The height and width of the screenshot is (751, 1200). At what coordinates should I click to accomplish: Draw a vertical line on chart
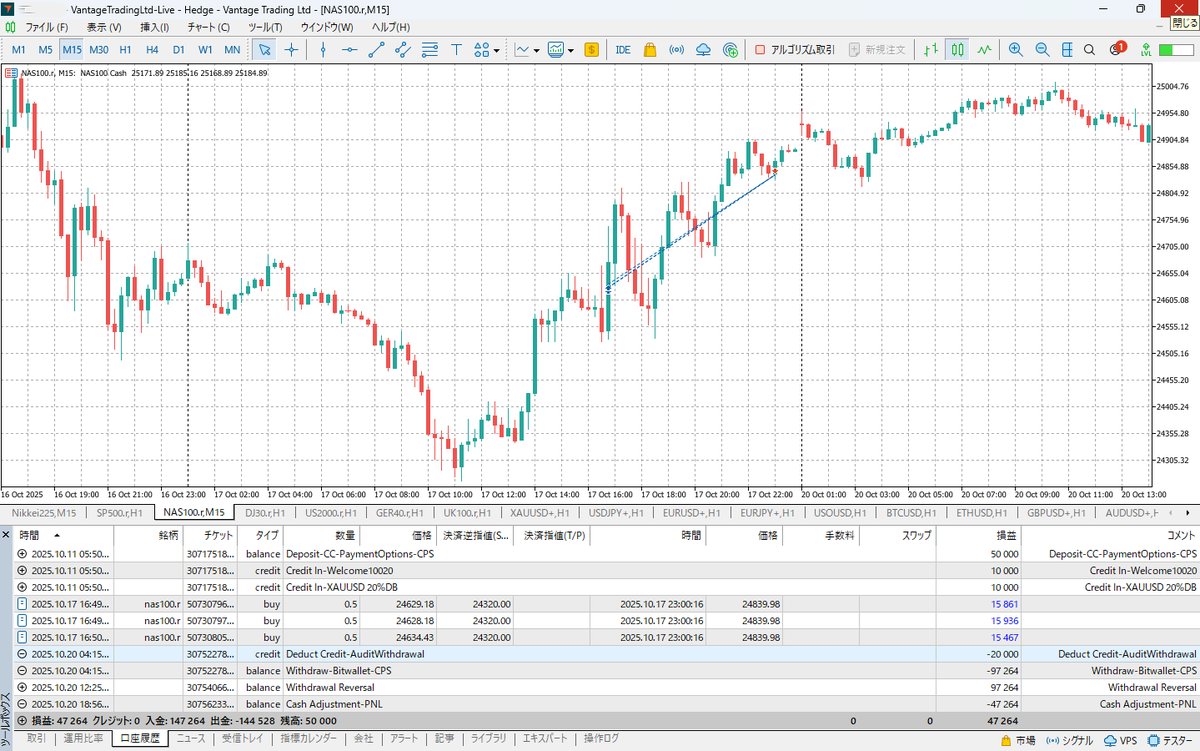coord(324,49)
